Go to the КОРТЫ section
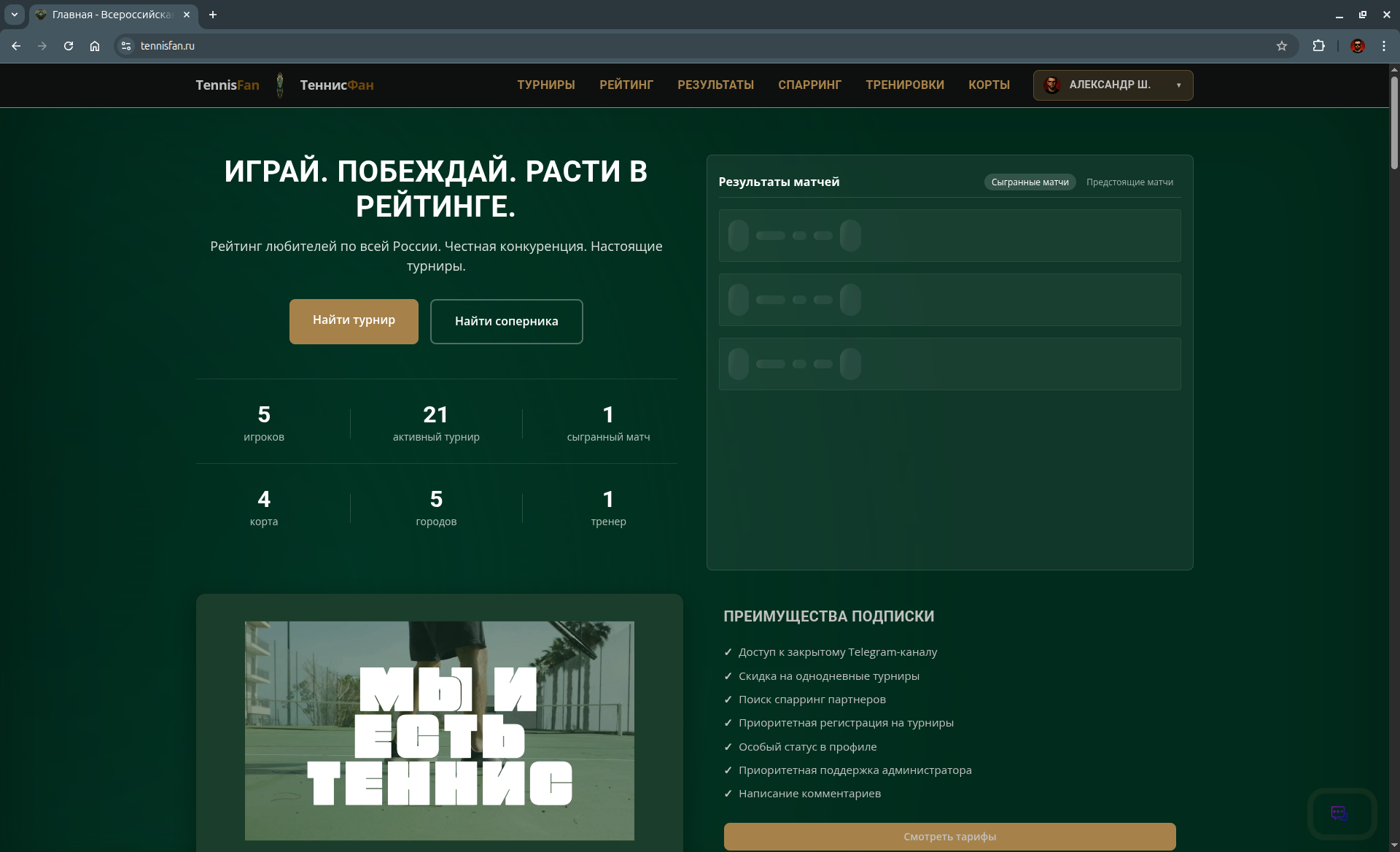This screenshot has width=1400, height=852. [x=989, y=85]
